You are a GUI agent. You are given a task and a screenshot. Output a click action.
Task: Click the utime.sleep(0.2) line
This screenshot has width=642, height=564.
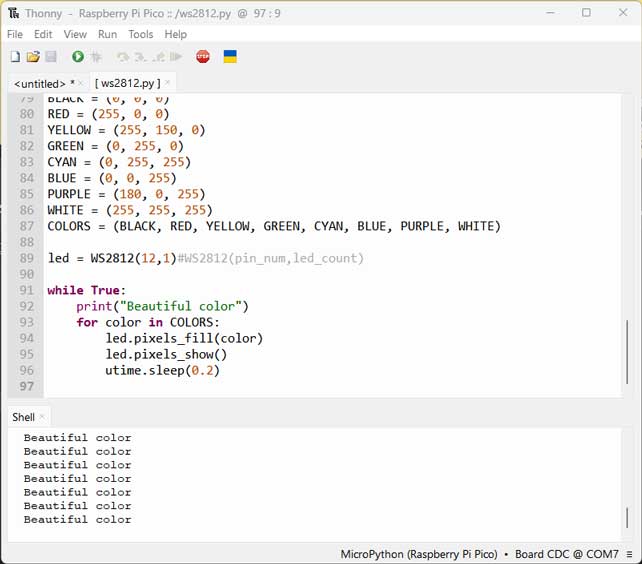(162, 370)
